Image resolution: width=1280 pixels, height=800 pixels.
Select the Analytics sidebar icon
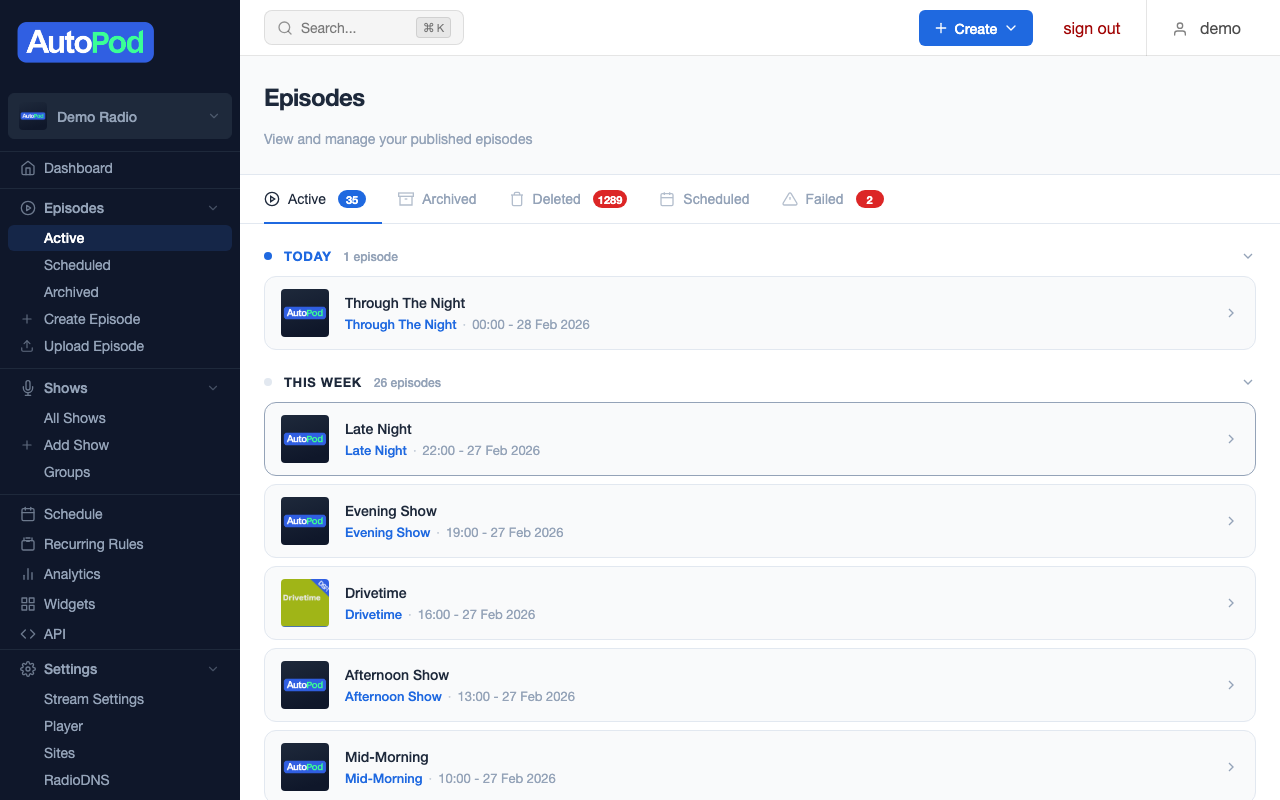[x=28, y=574]
